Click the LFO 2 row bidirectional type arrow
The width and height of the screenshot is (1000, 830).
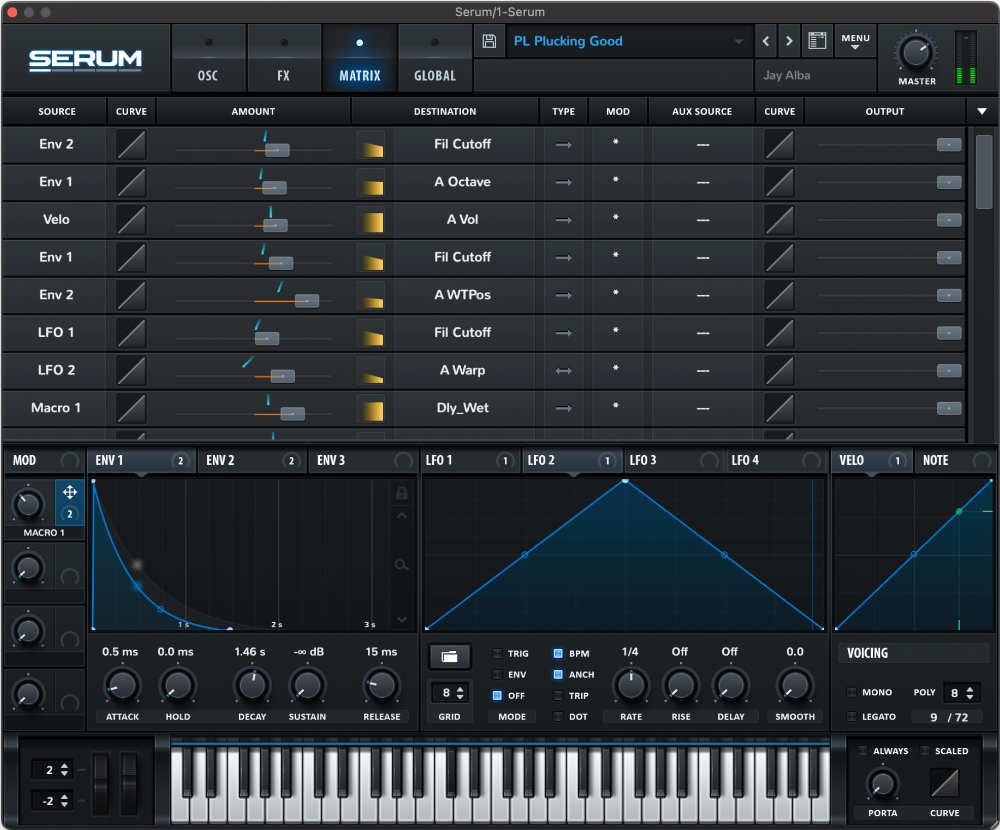coord(563,371)
